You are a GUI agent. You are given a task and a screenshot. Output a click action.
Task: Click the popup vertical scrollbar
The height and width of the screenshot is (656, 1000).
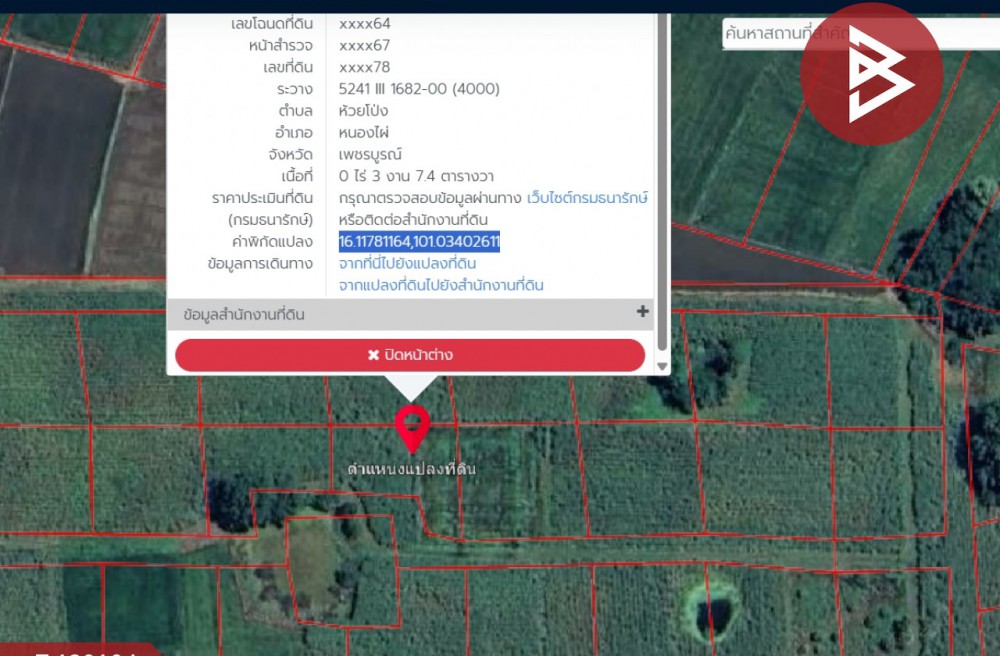(x=661, y=180)
